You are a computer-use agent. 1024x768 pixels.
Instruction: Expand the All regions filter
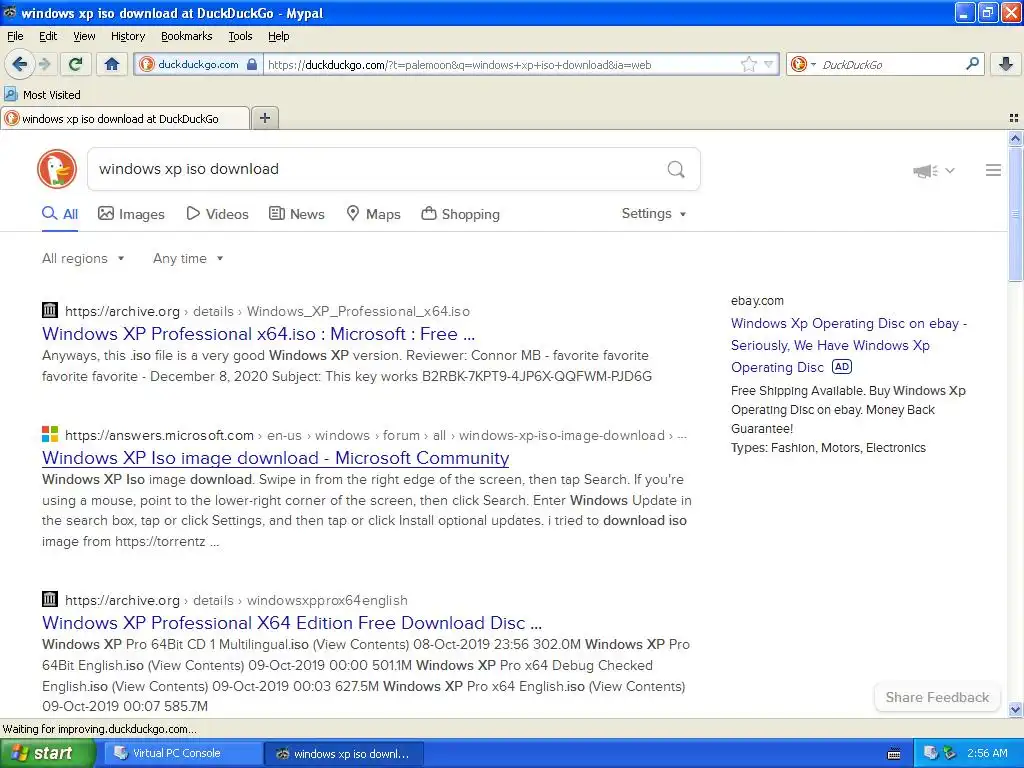83,259
